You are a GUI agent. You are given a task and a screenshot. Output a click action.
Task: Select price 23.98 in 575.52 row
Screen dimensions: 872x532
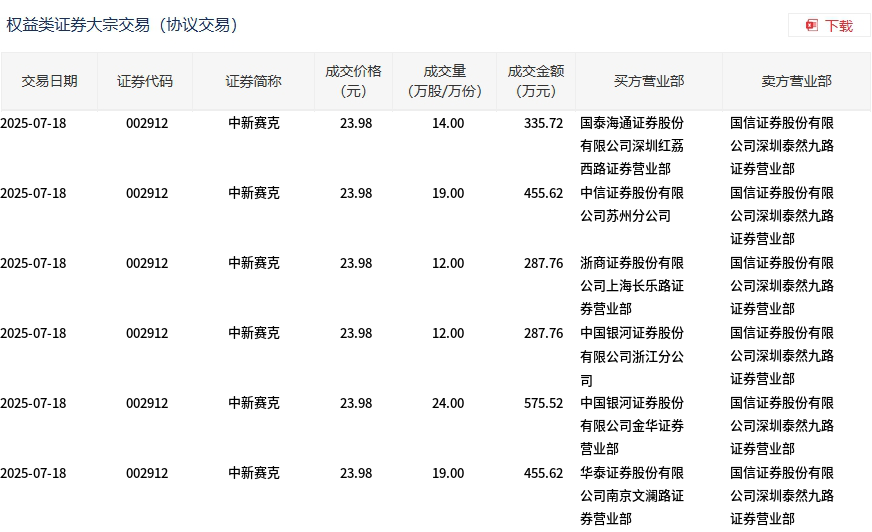point(356,403)
